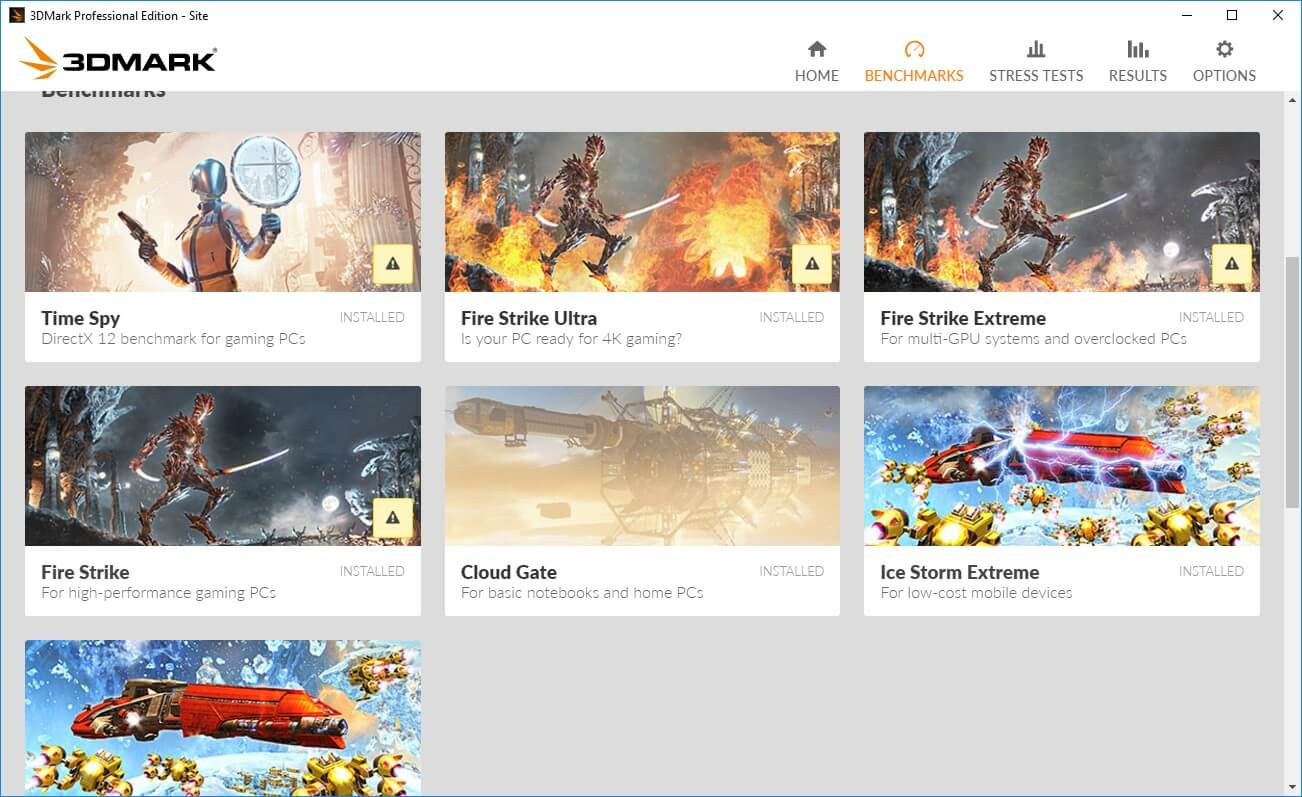Go to the STRESS TESTS tab label
The width and height of the screenshot is (1302, 797).
point(1036,75)
